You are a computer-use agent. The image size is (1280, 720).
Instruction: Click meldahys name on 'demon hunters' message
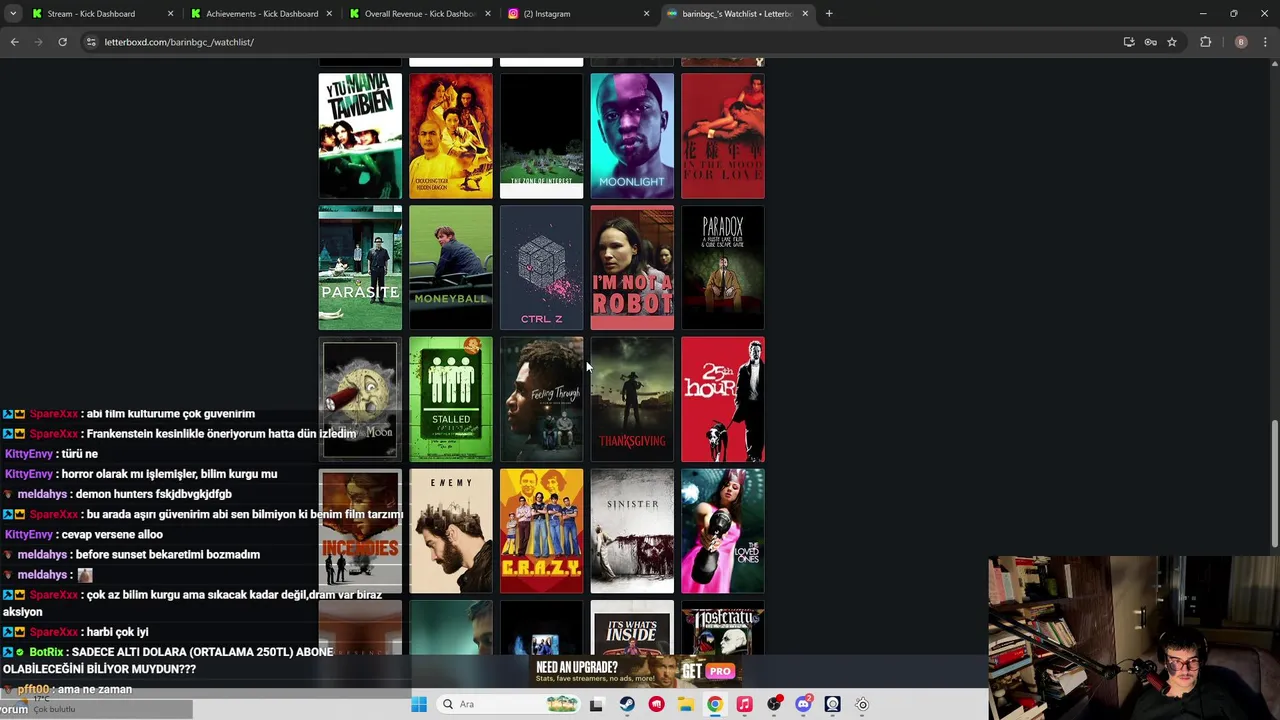tap(42, 494)
